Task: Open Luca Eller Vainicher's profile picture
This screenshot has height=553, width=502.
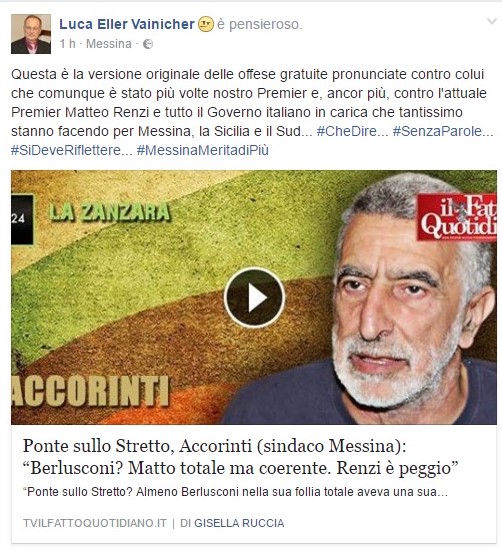Action: tap(31, 34)
